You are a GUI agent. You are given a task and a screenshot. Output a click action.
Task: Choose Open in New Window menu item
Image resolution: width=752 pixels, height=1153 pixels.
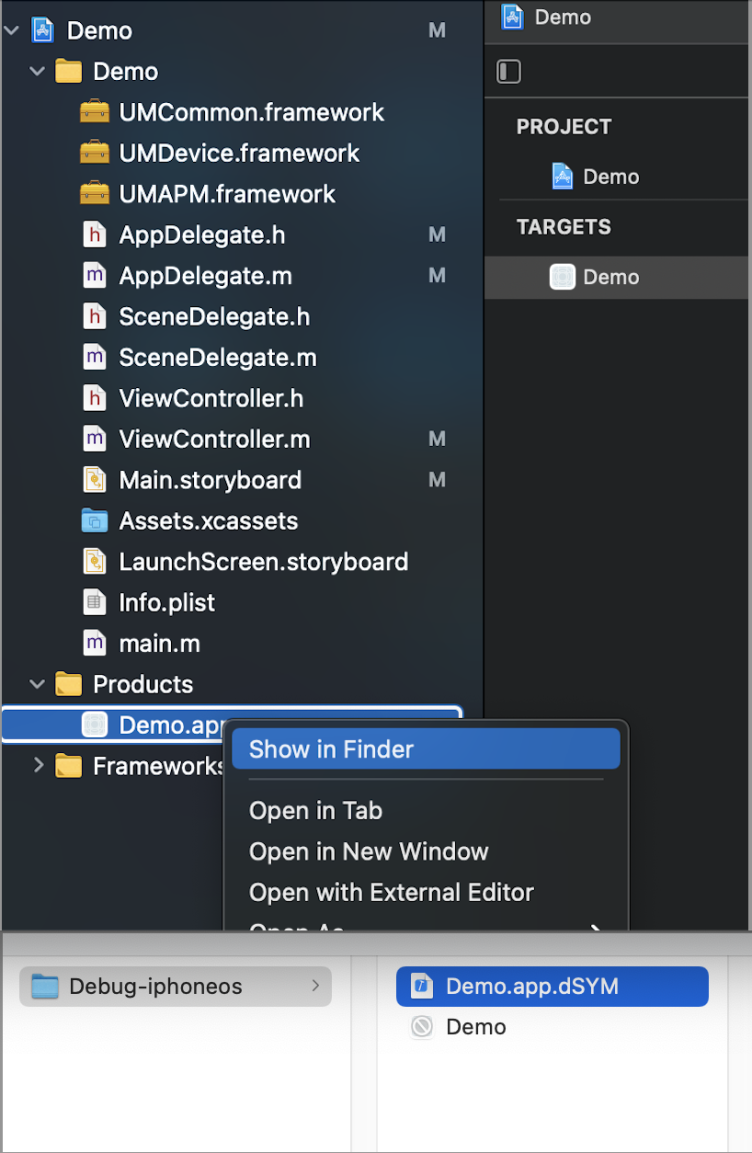[368, 852]
